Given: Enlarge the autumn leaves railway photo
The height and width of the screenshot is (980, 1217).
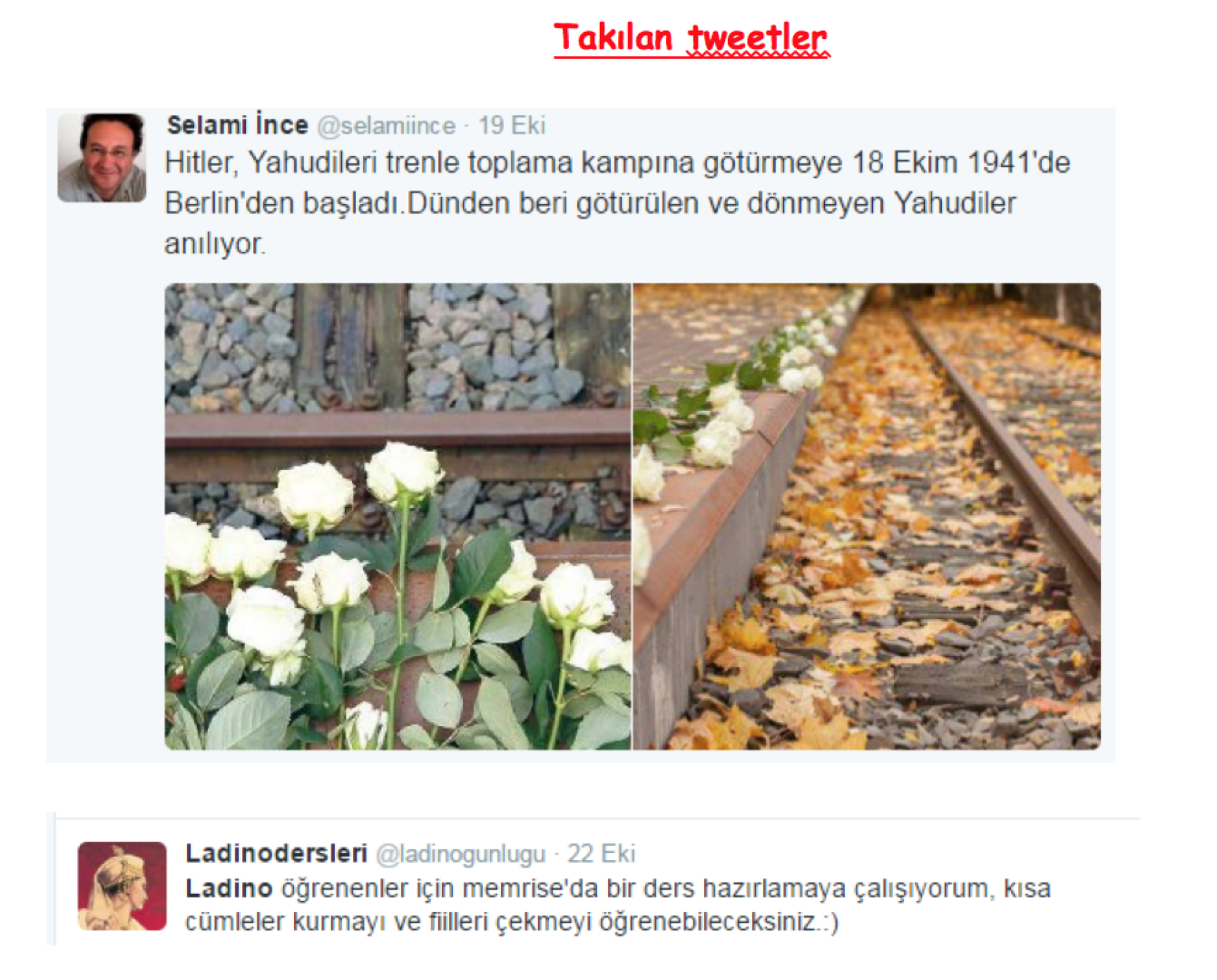Looking at the screenshot, I should (867, 516).
